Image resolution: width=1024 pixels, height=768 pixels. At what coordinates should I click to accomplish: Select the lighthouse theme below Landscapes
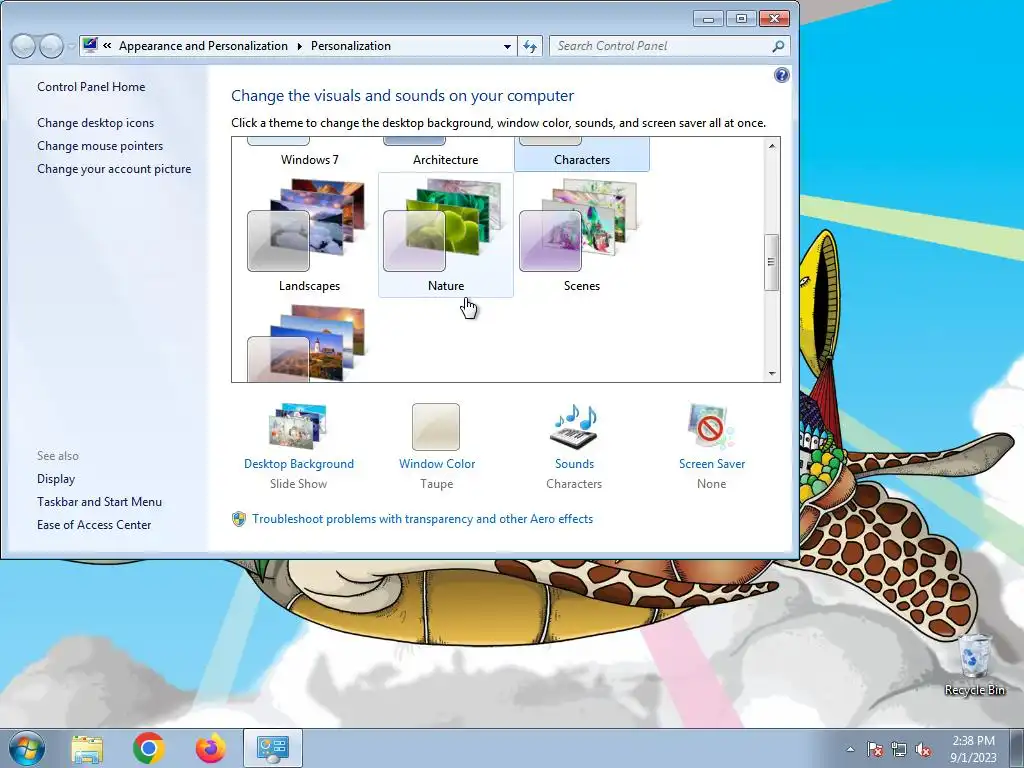click(x=307, y=343)
